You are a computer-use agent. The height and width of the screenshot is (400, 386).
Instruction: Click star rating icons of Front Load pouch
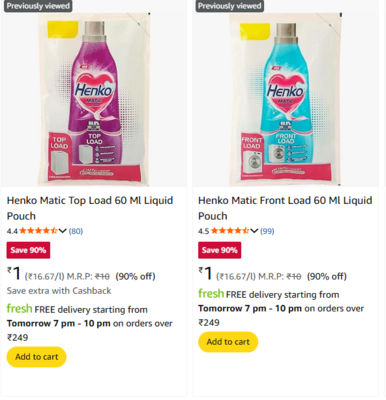click(230, 231)
